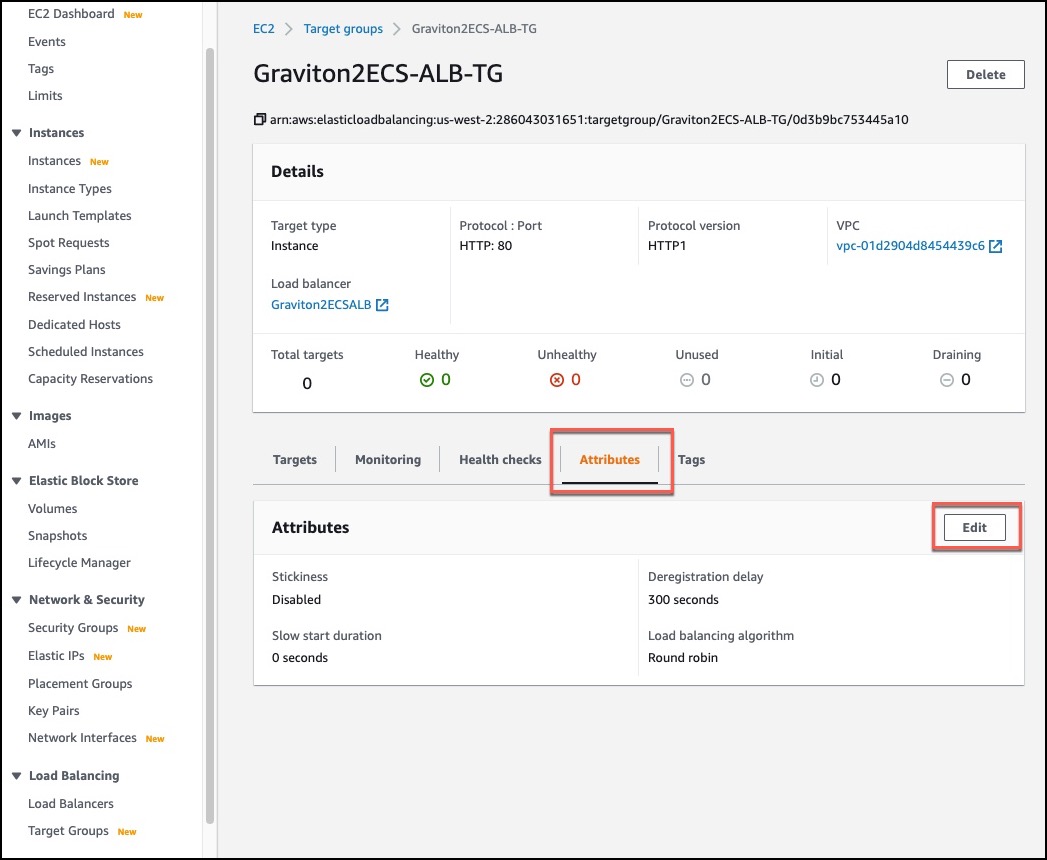
Task: Open Spot Requests in sidebar
Action: pos(68,243)
